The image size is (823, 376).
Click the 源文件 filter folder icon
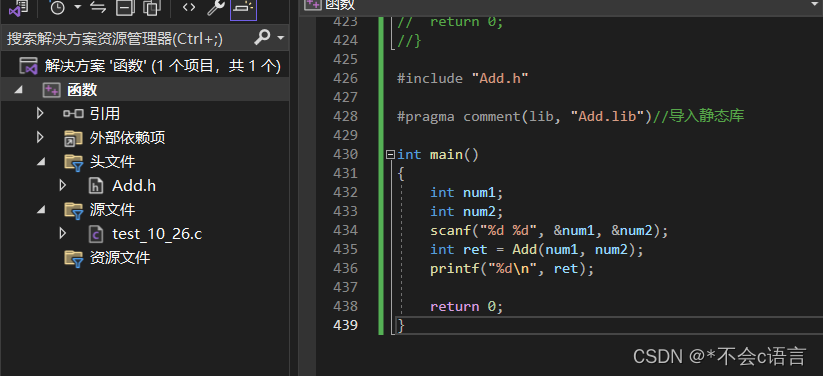point(73,211)
